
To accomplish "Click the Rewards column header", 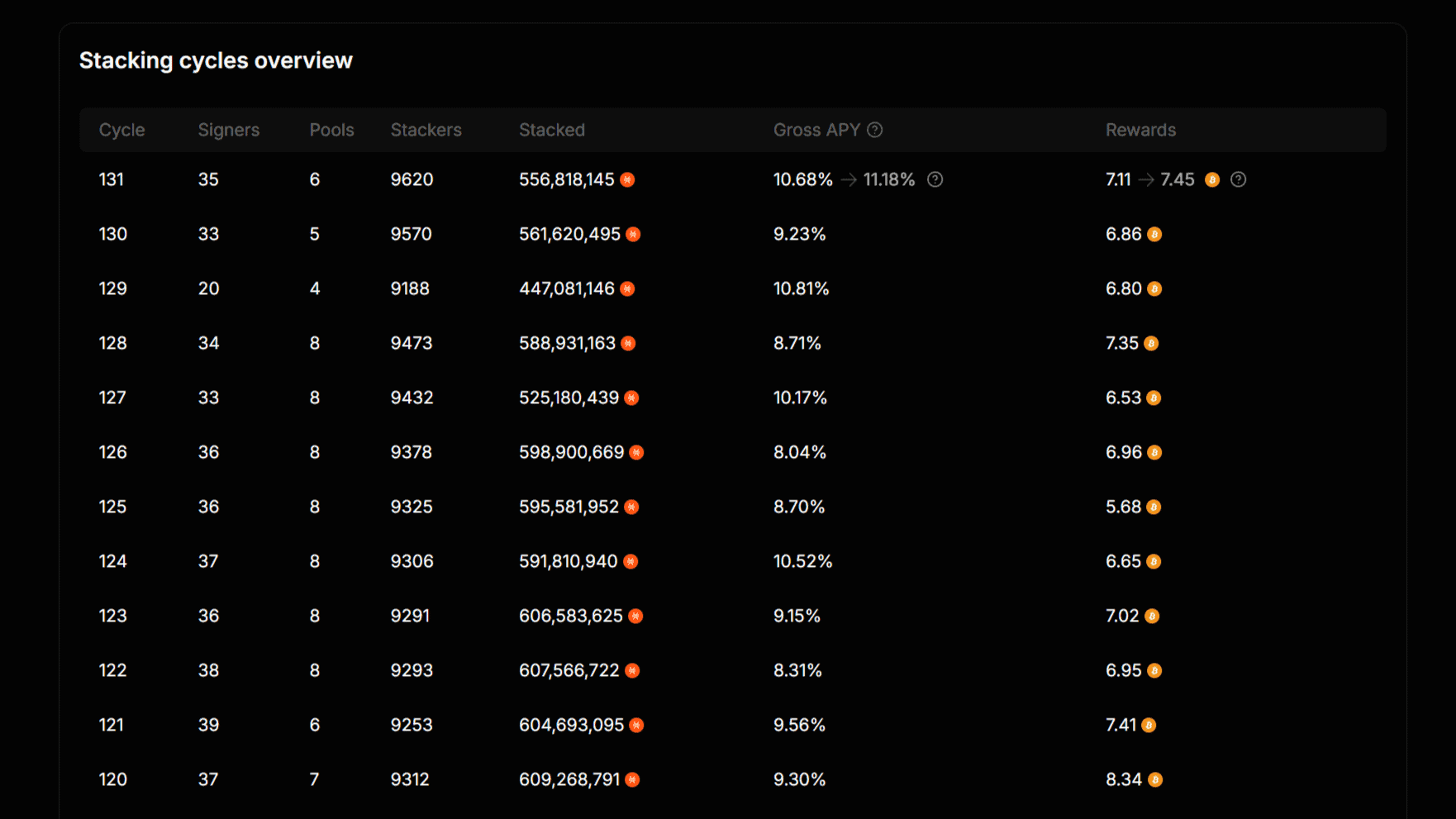I will pyautogui.click(x=1140, y=130).
